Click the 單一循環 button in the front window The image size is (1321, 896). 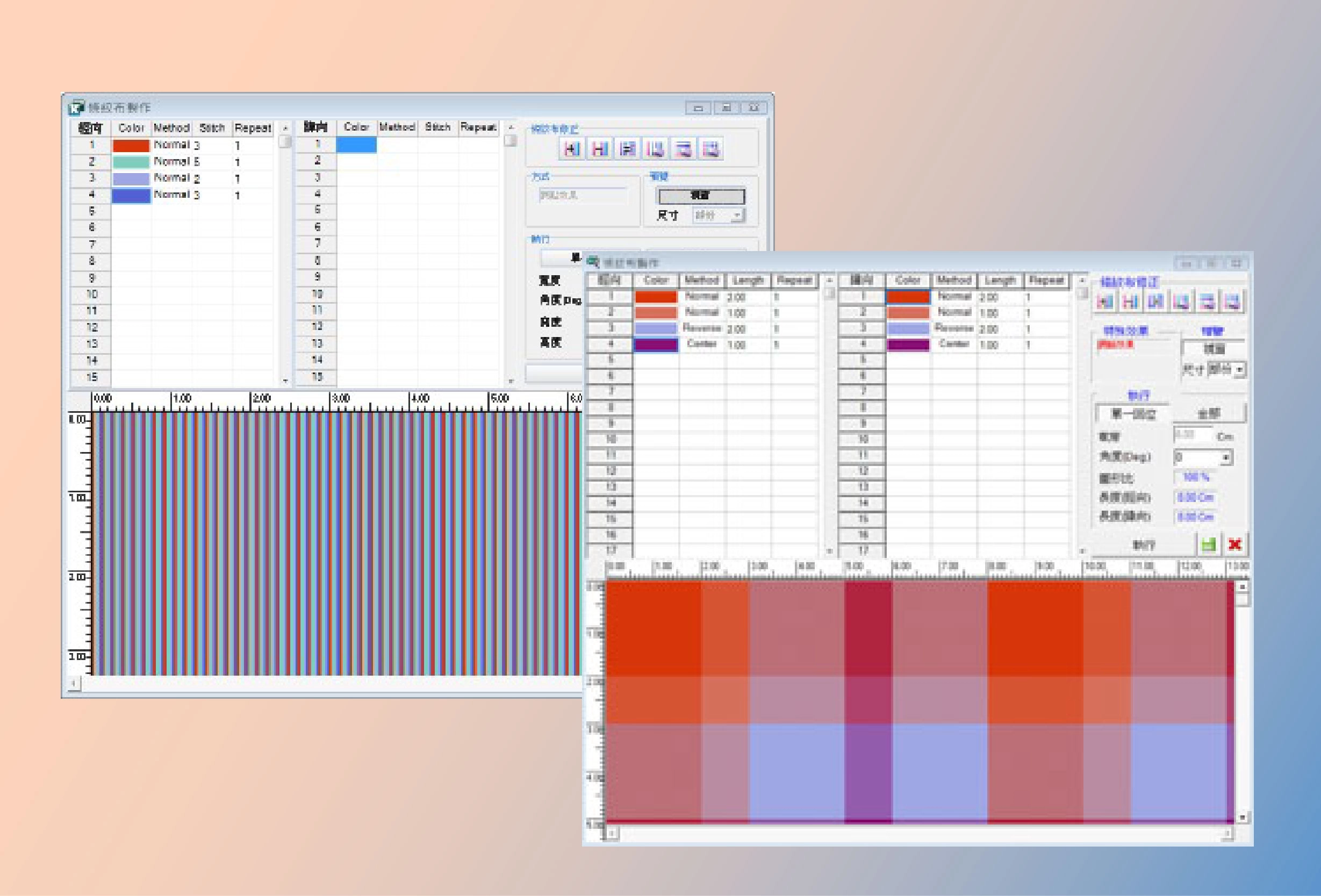point(1133,414)
